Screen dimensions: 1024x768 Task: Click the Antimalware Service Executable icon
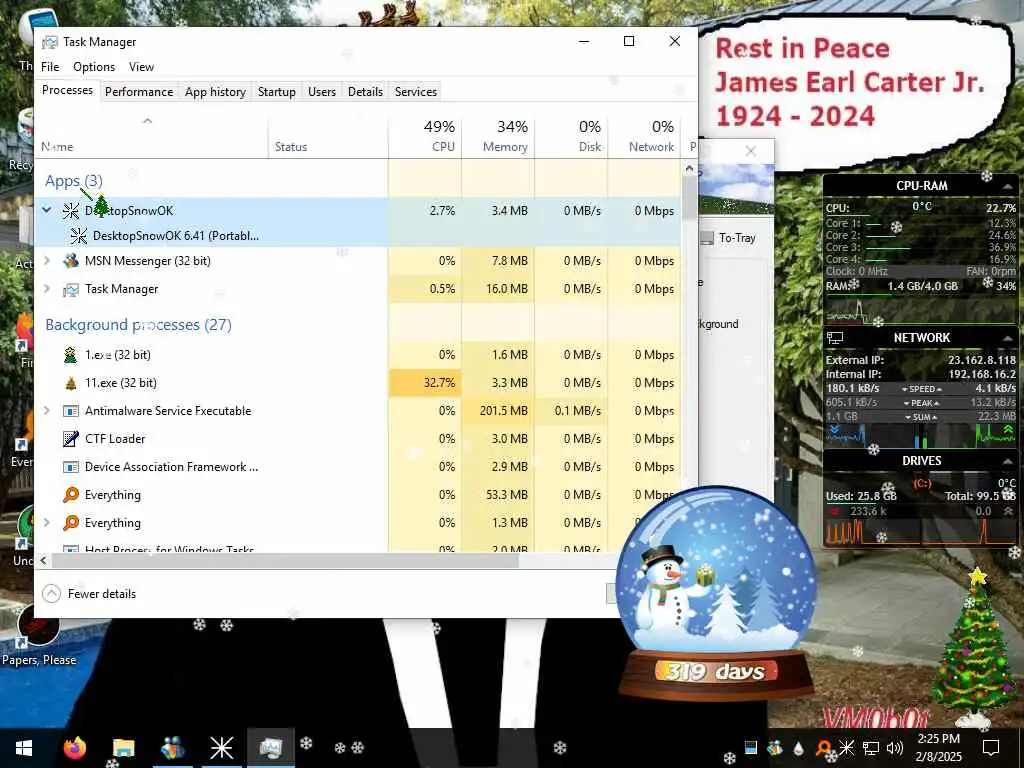pyautogui.click(x=71, y=411)
